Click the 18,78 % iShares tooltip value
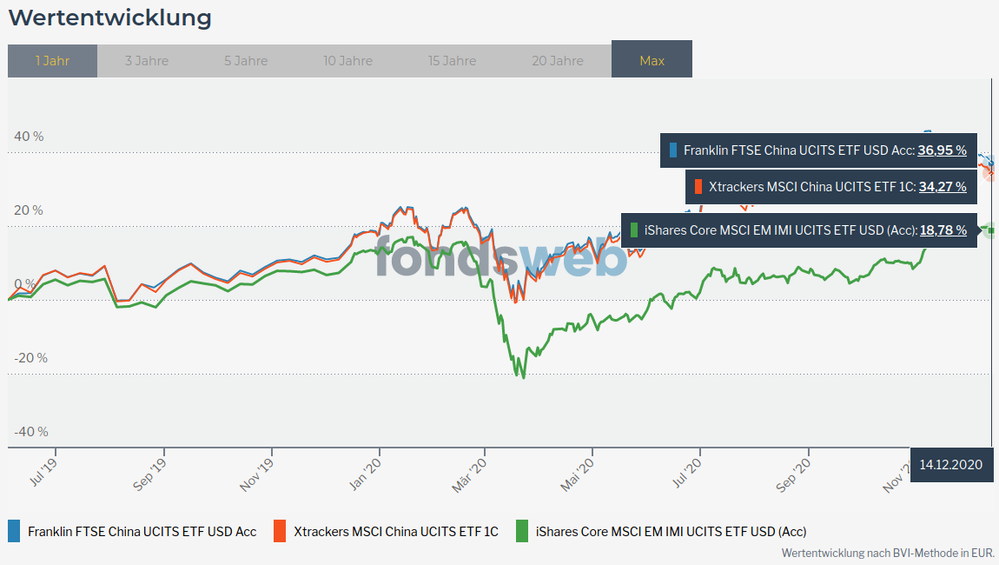Screen dimensions: 999x565 pyautogui.click(x=942, y=230)
